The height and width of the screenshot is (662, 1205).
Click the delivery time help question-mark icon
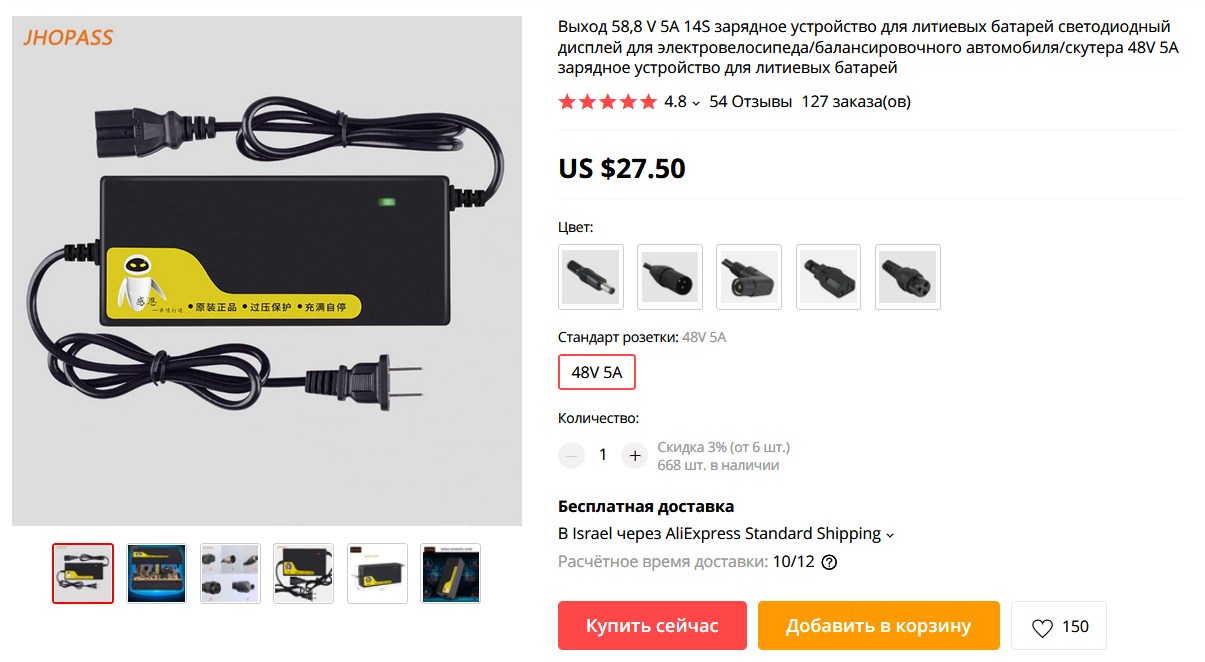point(828,562)
